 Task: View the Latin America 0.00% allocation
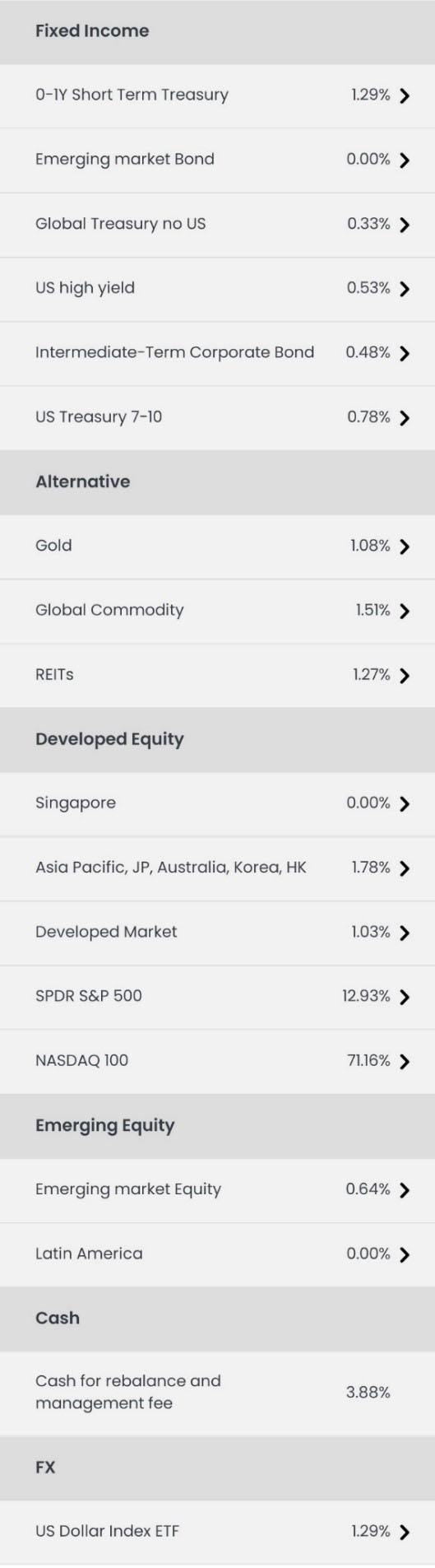point(368,1254)
